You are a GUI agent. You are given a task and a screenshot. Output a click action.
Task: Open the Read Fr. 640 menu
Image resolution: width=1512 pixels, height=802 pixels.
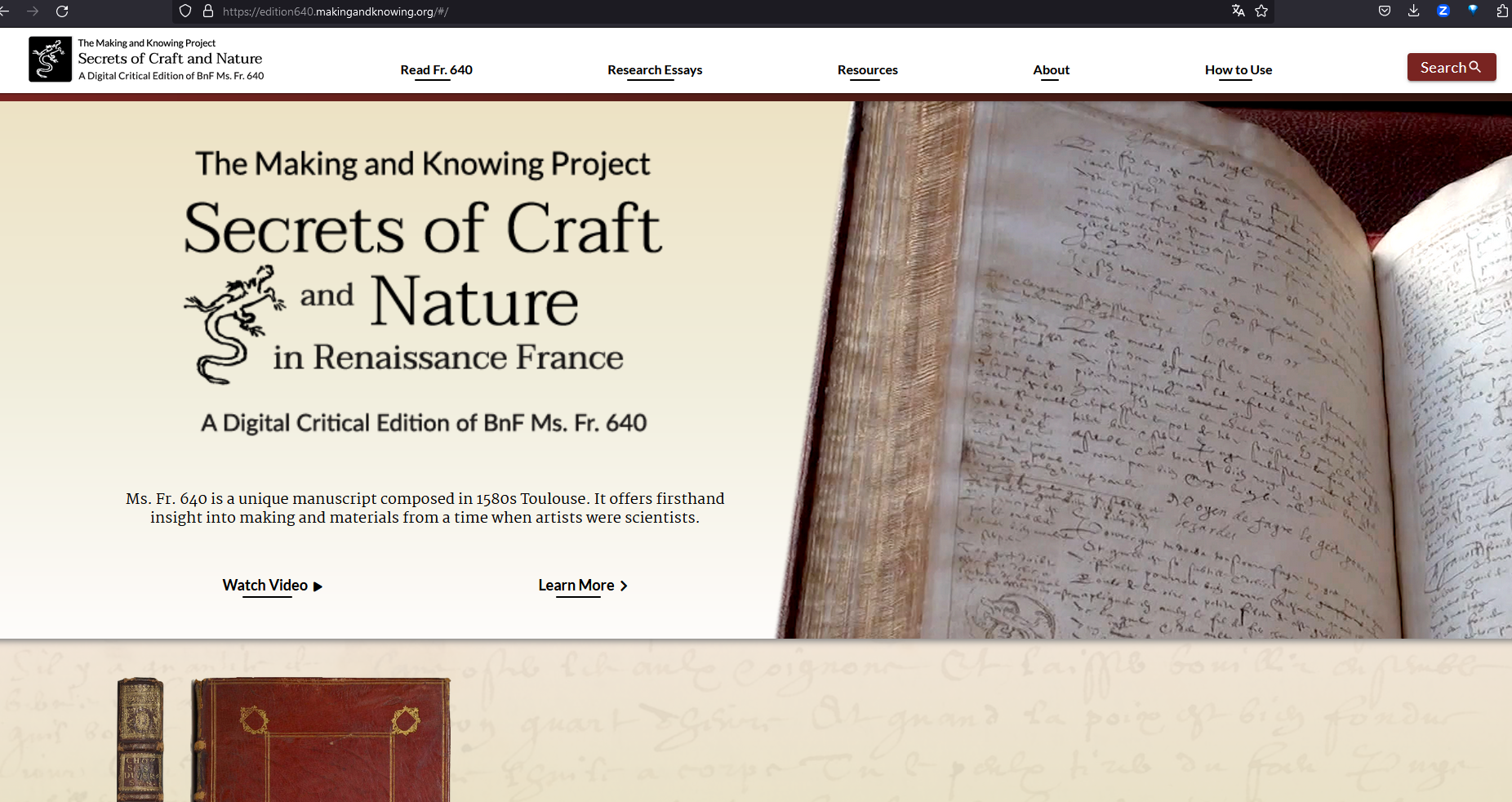[x=436, y=70]
